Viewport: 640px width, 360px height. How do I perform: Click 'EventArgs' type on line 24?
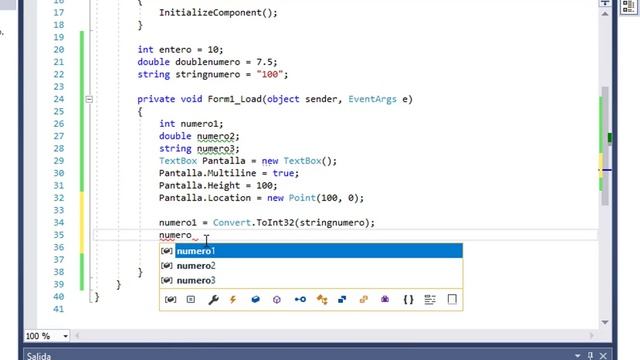point(372,99)
